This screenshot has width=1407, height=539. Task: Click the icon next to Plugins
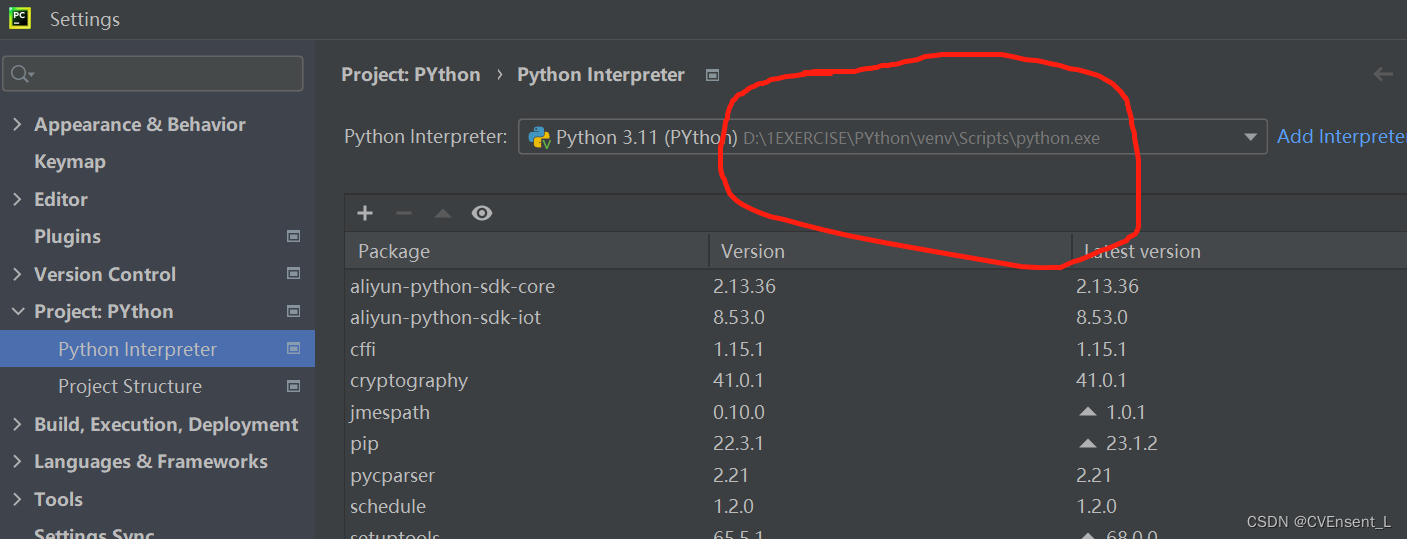coord(294,237)
